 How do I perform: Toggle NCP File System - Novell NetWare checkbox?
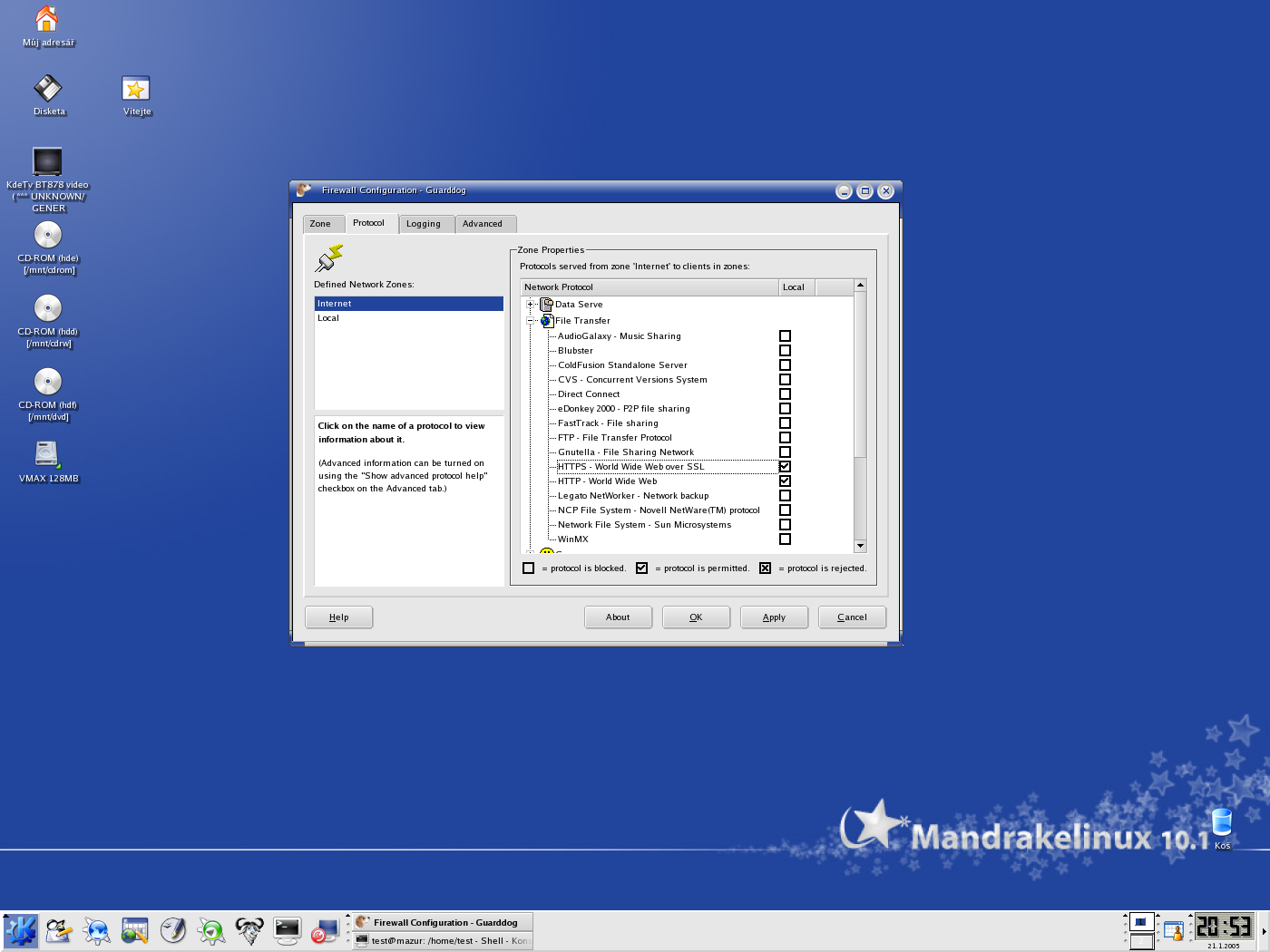pyautogui.click(x=785, y=510)
